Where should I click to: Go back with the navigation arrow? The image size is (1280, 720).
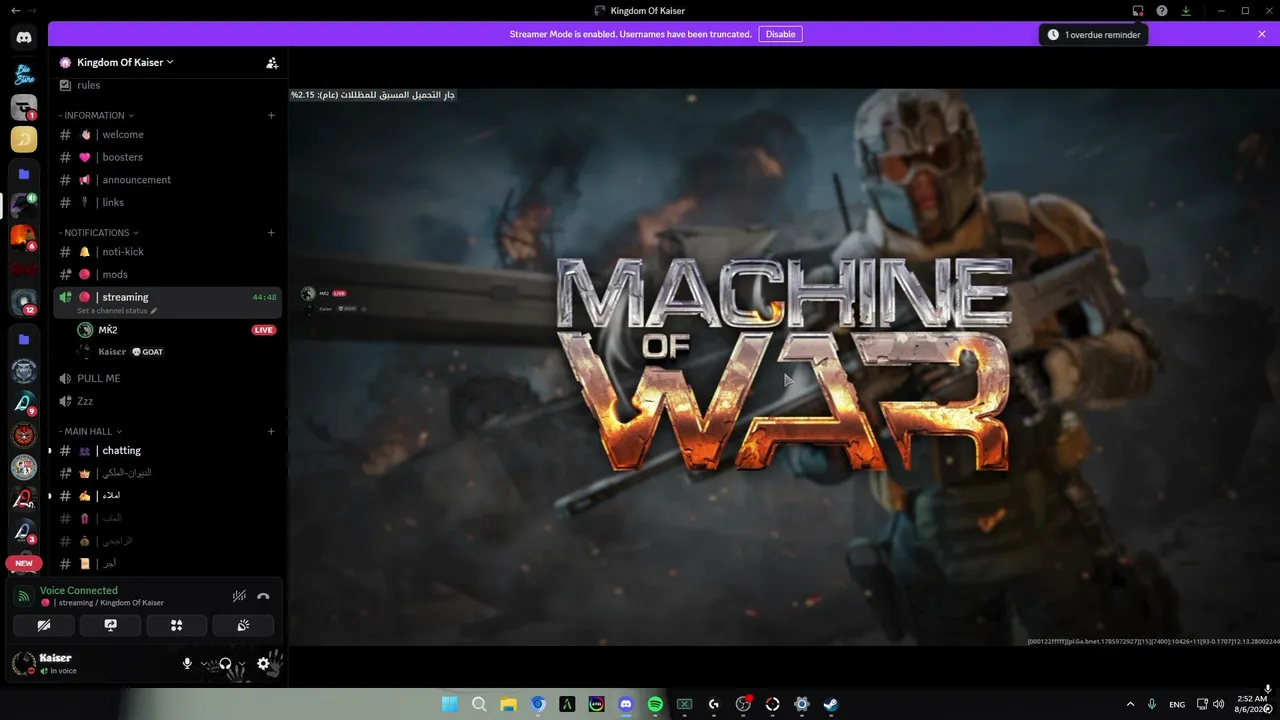(15, 10)
